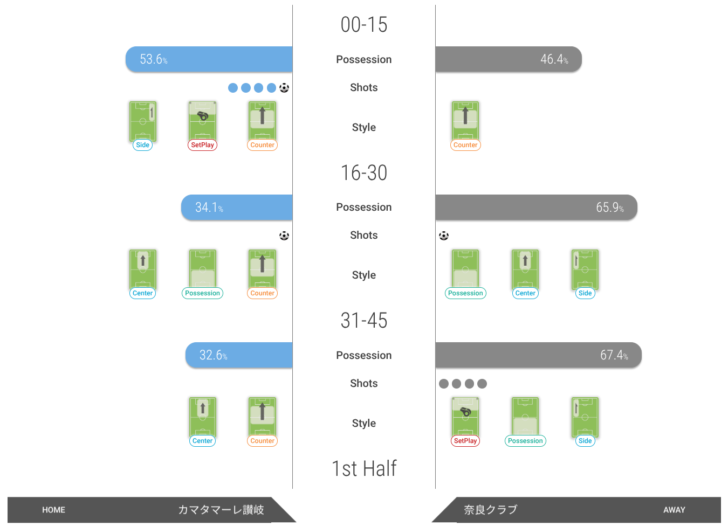
Task: Click away Center pitch icon in 16-30
Action: click(x=525, y=268)
